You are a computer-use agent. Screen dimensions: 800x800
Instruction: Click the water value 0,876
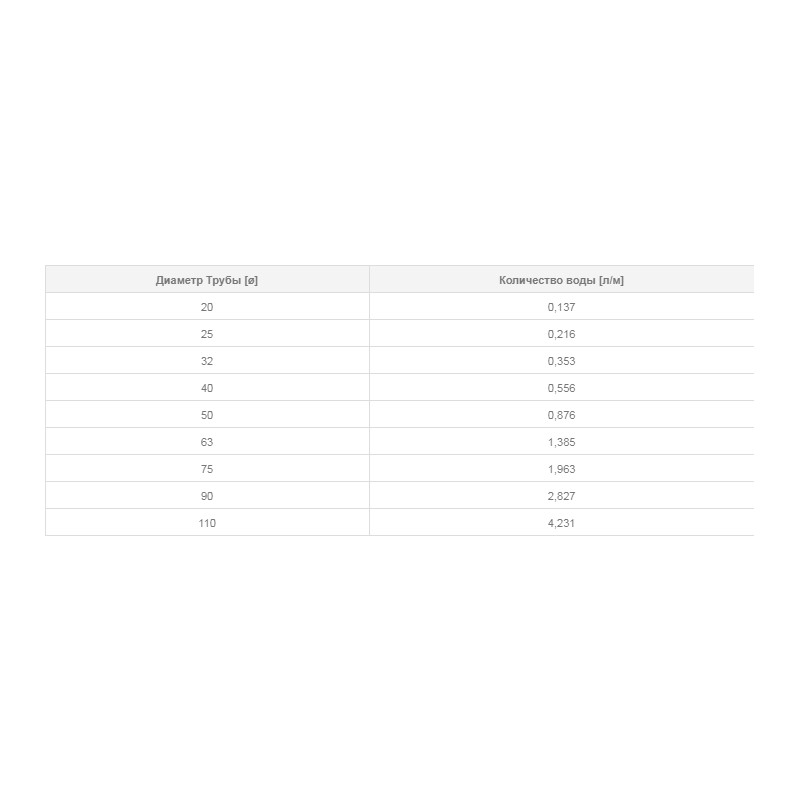[561, 415]
